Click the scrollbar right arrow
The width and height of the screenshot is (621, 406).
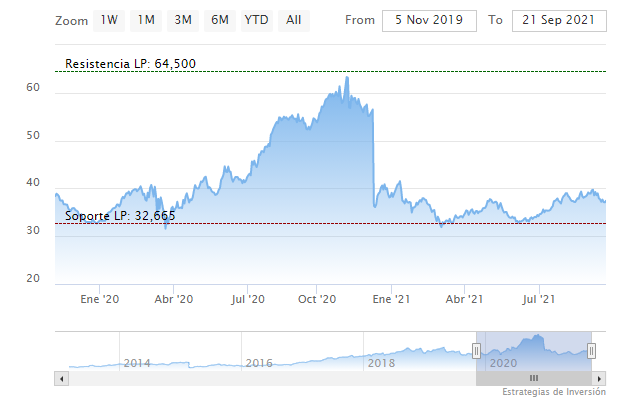pyautogui.click(x=600, y=378)
